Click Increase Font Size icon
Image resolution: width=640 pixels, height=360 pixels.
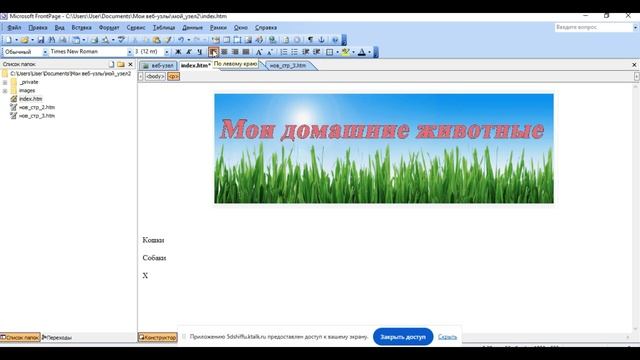tap(259, 52)
